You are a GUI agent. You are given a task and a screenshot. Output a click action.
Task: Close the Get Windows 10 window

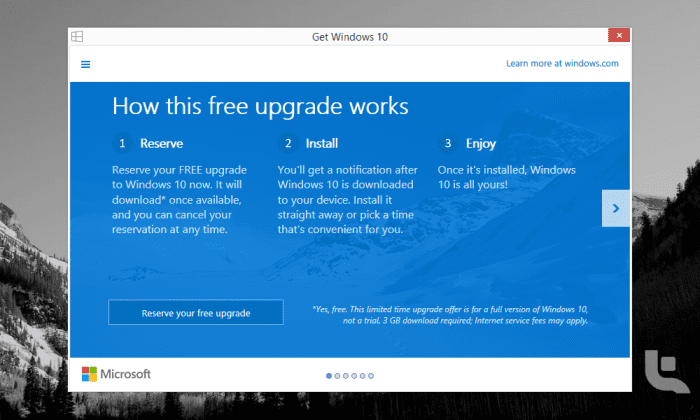tap(619, 35)
